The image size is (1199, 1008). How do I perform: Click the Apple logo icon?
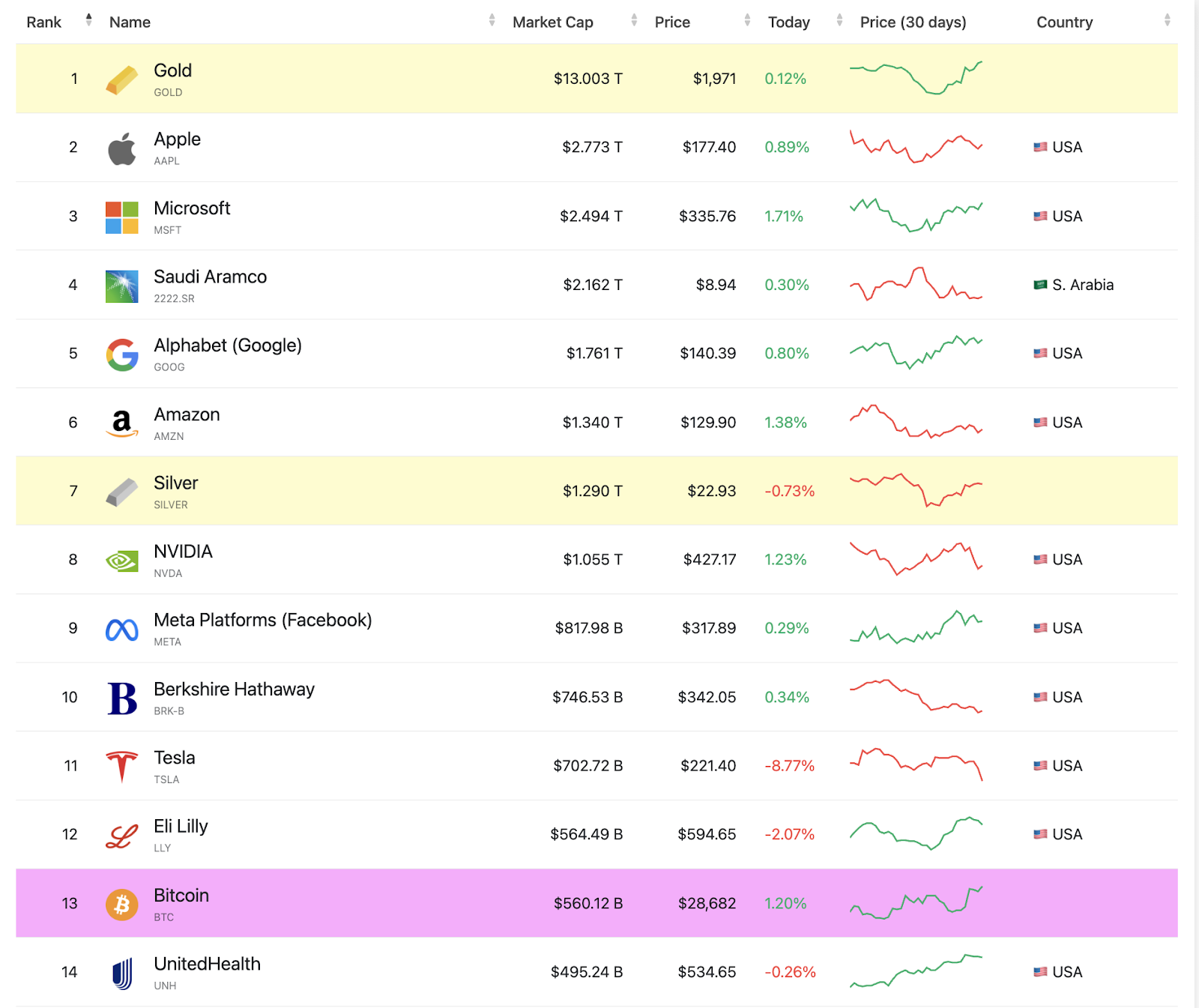click(x=122, y=148)
